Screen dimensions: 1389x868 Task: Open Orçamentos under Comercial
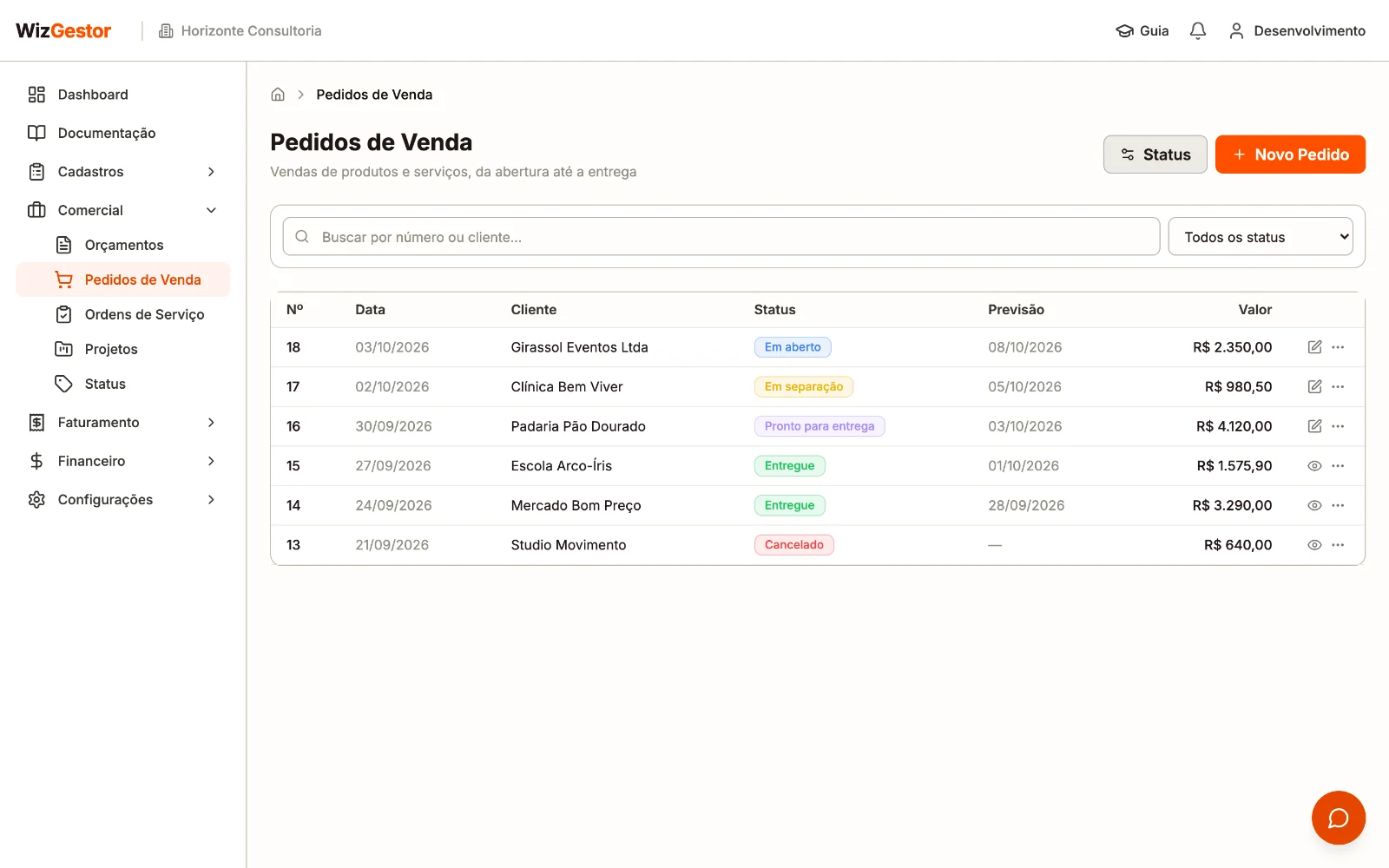point(123,245)
